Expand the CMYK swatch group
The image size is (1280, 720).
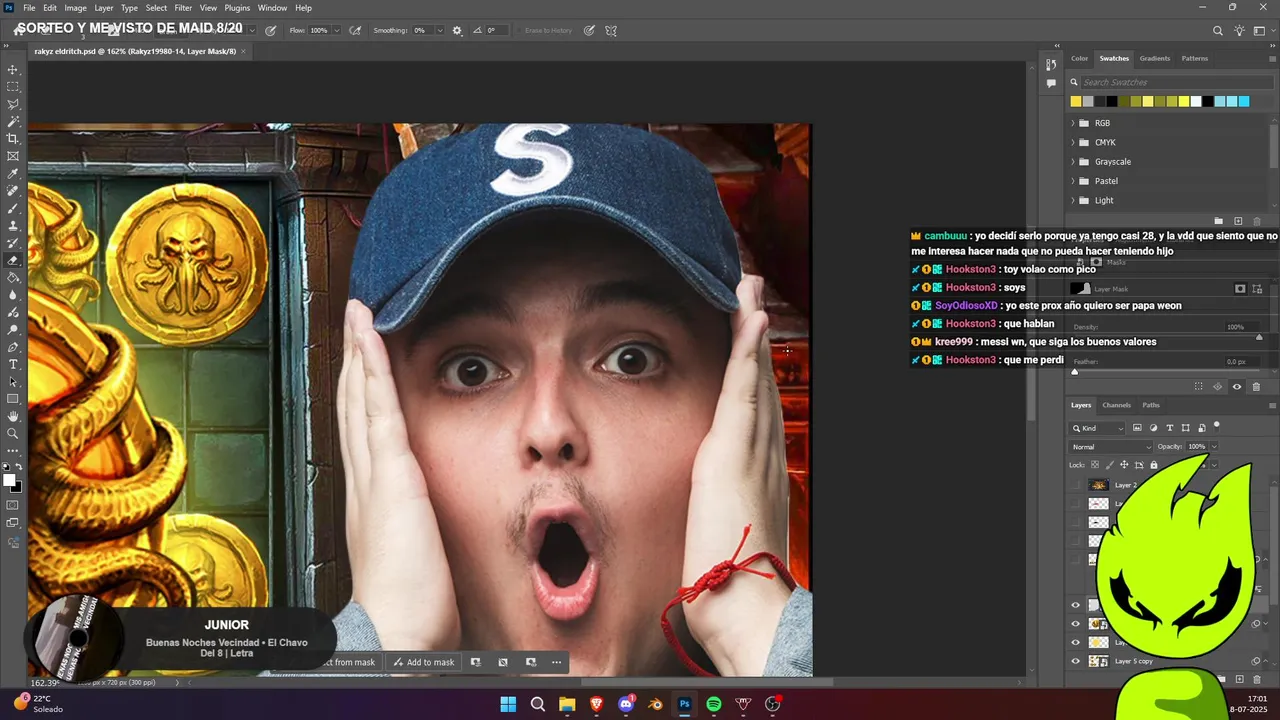1073,142
